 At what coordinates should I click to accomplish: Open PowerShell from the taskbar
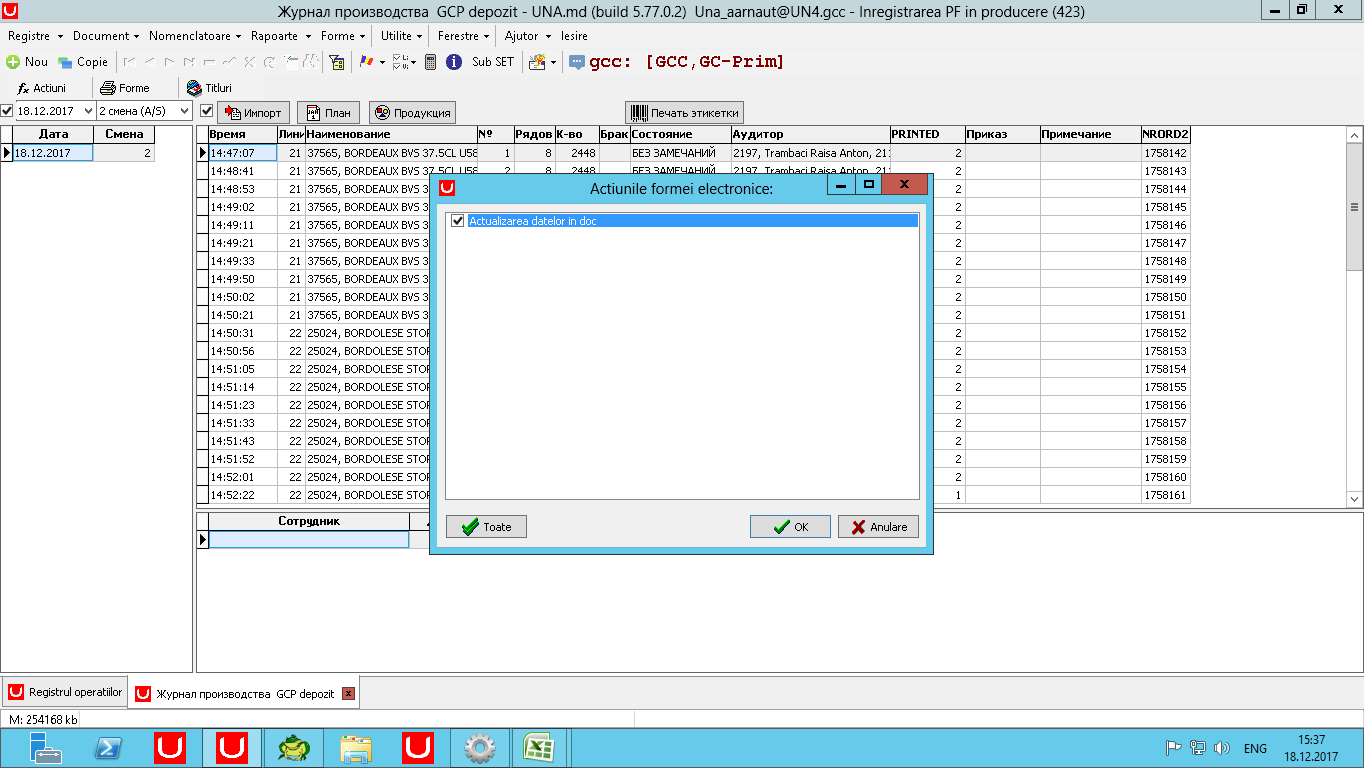109,748
